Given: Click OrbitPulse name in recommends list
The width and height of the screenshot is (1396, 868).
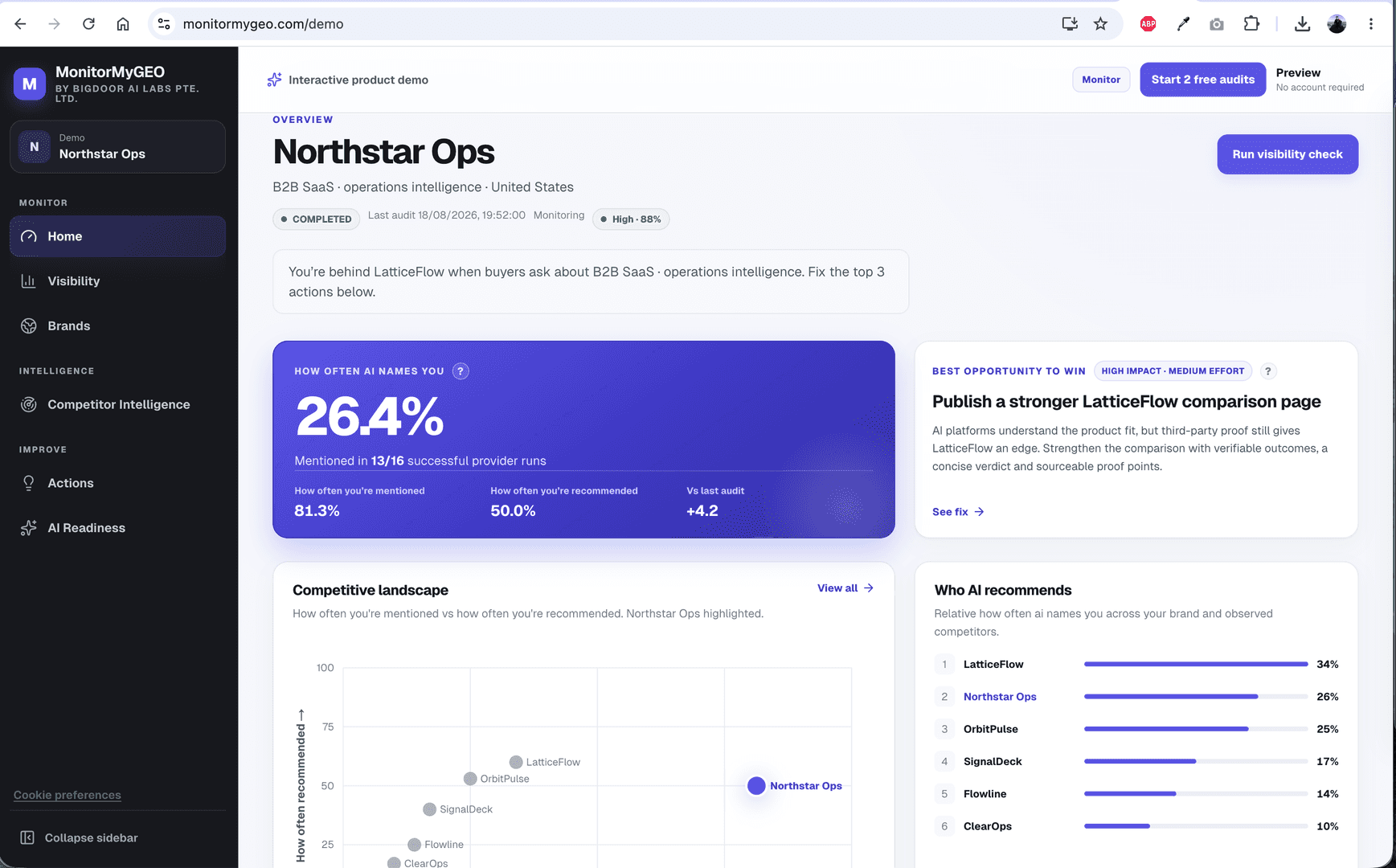Looking at the screenshot, I should pyautogui.click(x=990, y=729).
